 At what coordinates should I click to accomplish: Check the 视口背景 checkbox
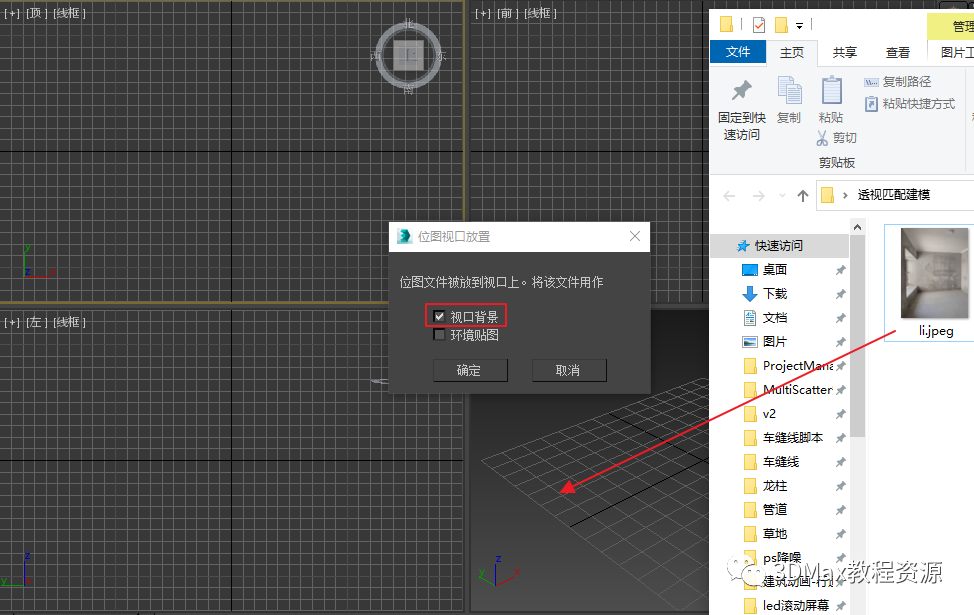pyautogui.click(x=439, y=316)
